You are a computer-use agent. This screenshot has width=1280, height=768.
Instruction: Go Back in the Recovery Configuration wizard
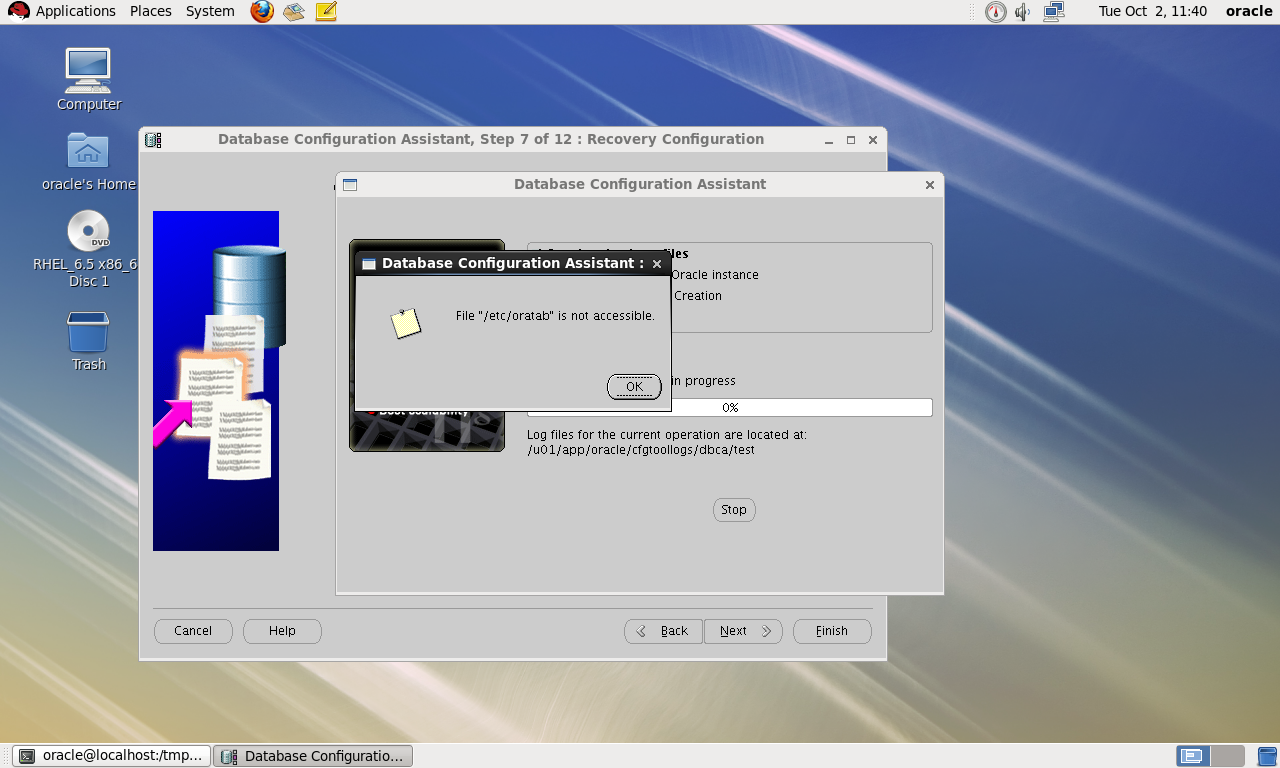pos(663,631)
